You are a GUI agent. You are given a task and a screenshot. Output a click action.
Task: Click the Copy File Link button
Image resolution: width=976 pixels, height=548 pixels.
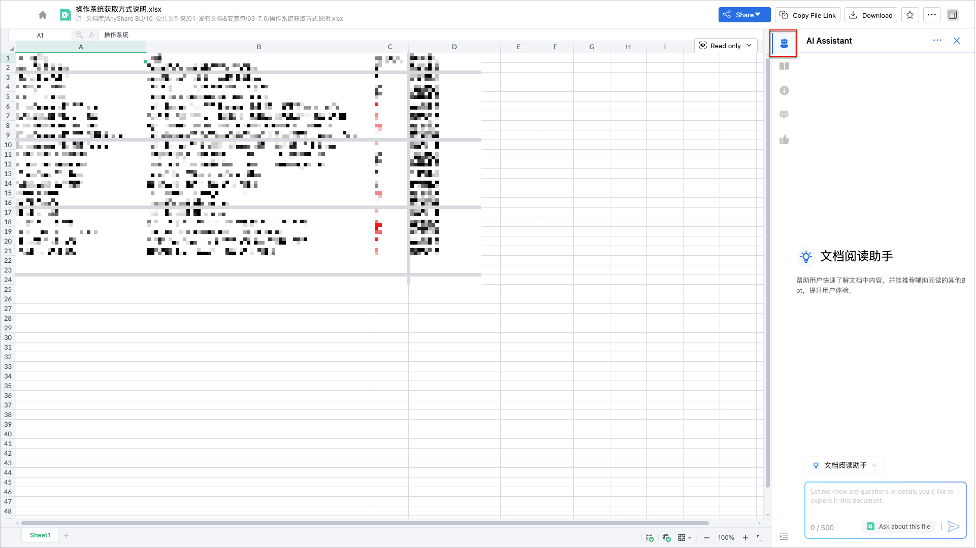point(808,15)
